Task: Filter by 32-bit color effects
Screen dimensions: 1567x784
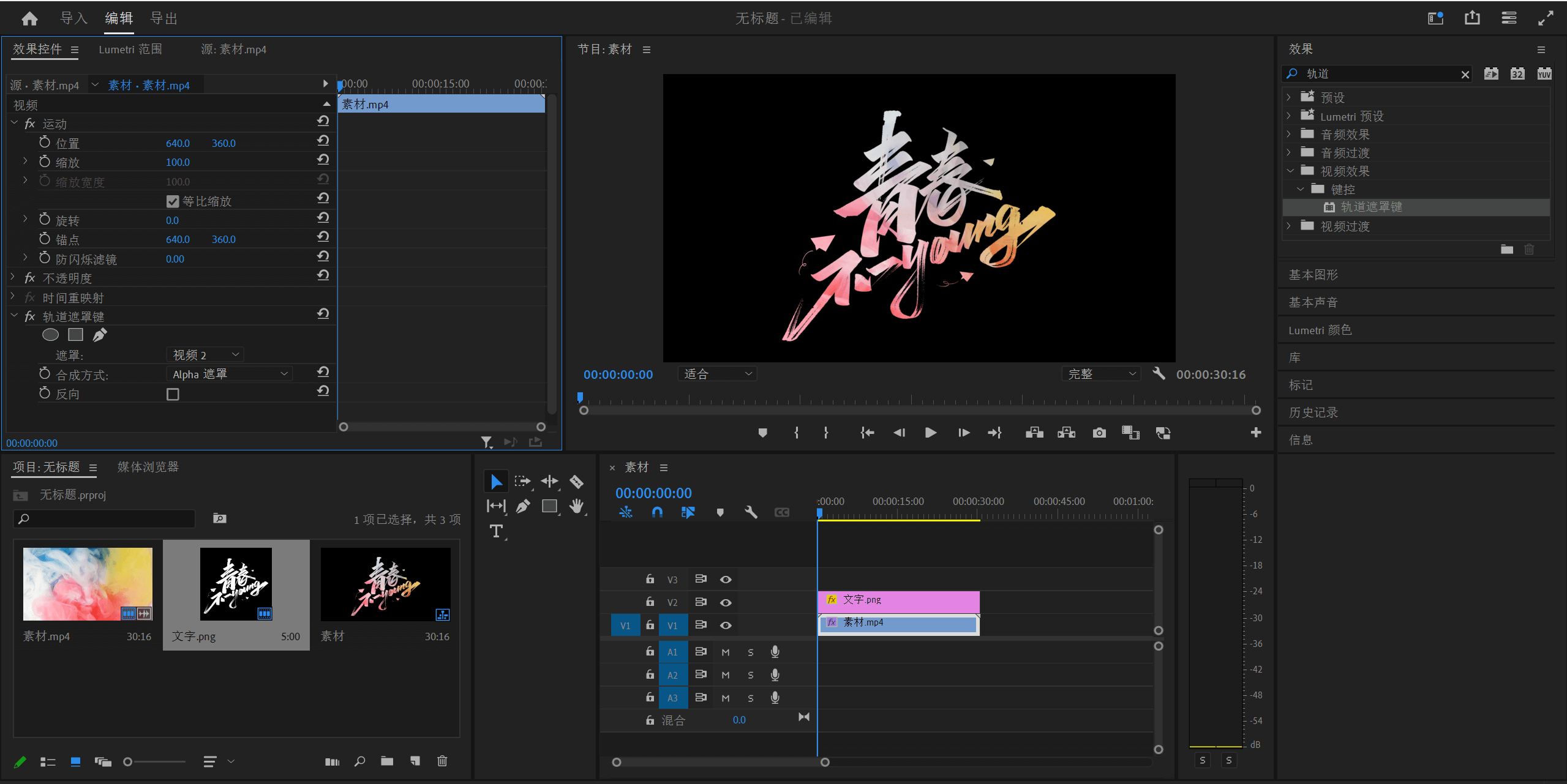Action: pyautogui.click(x=1517, y=74)
